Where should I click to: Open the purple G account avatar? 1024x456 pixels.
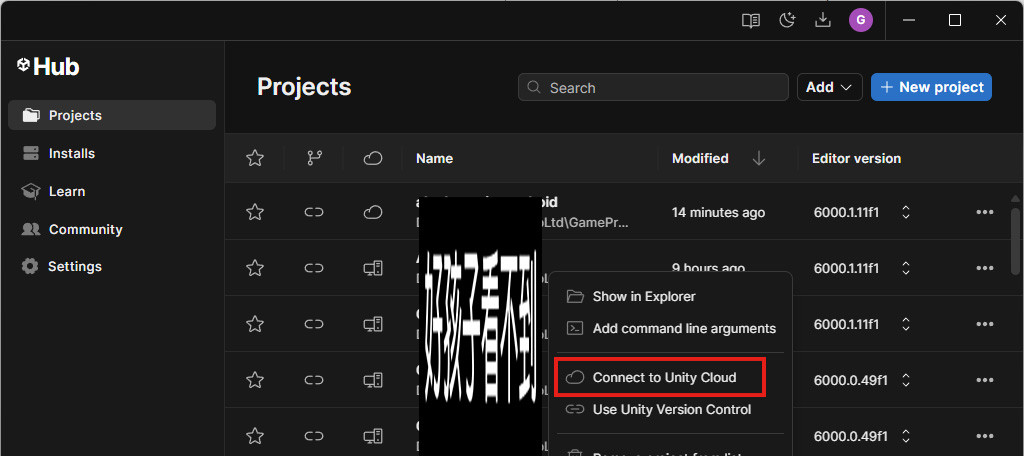click(x=861, y=20)
